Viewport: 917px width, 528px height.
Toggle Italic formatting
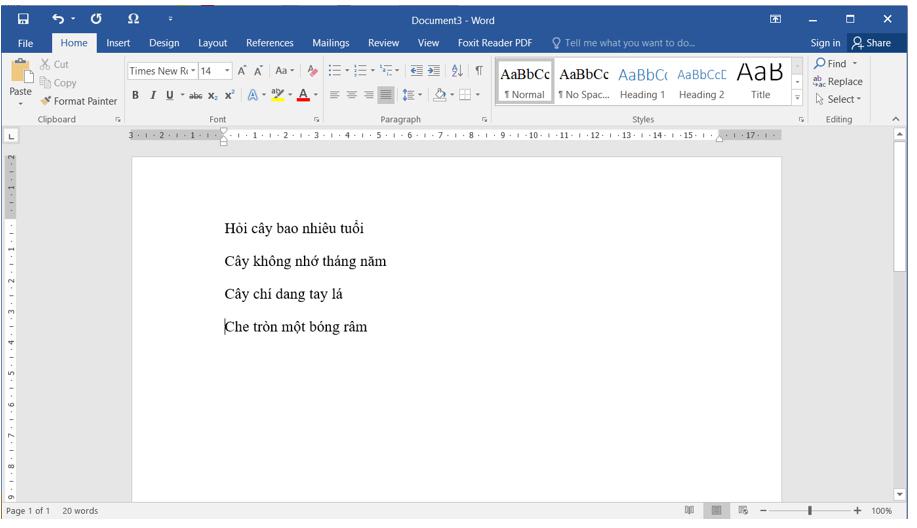click(x=153, y=96)
